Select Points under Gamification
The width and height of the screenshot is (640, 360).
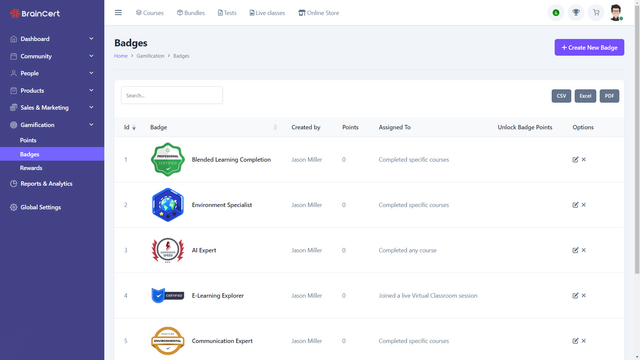coord(28,140)
